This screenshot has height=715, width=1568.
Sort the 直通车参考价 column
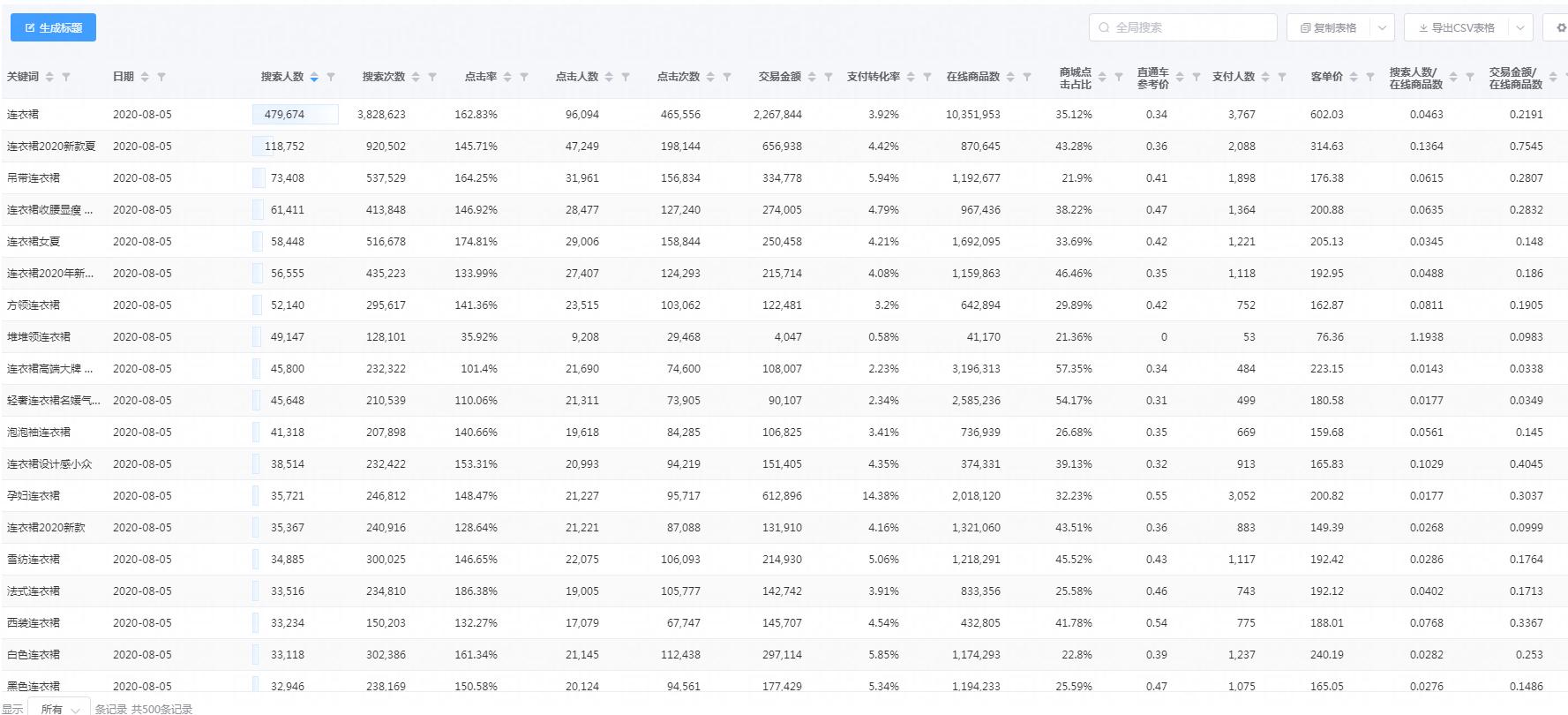point(1180,77)
